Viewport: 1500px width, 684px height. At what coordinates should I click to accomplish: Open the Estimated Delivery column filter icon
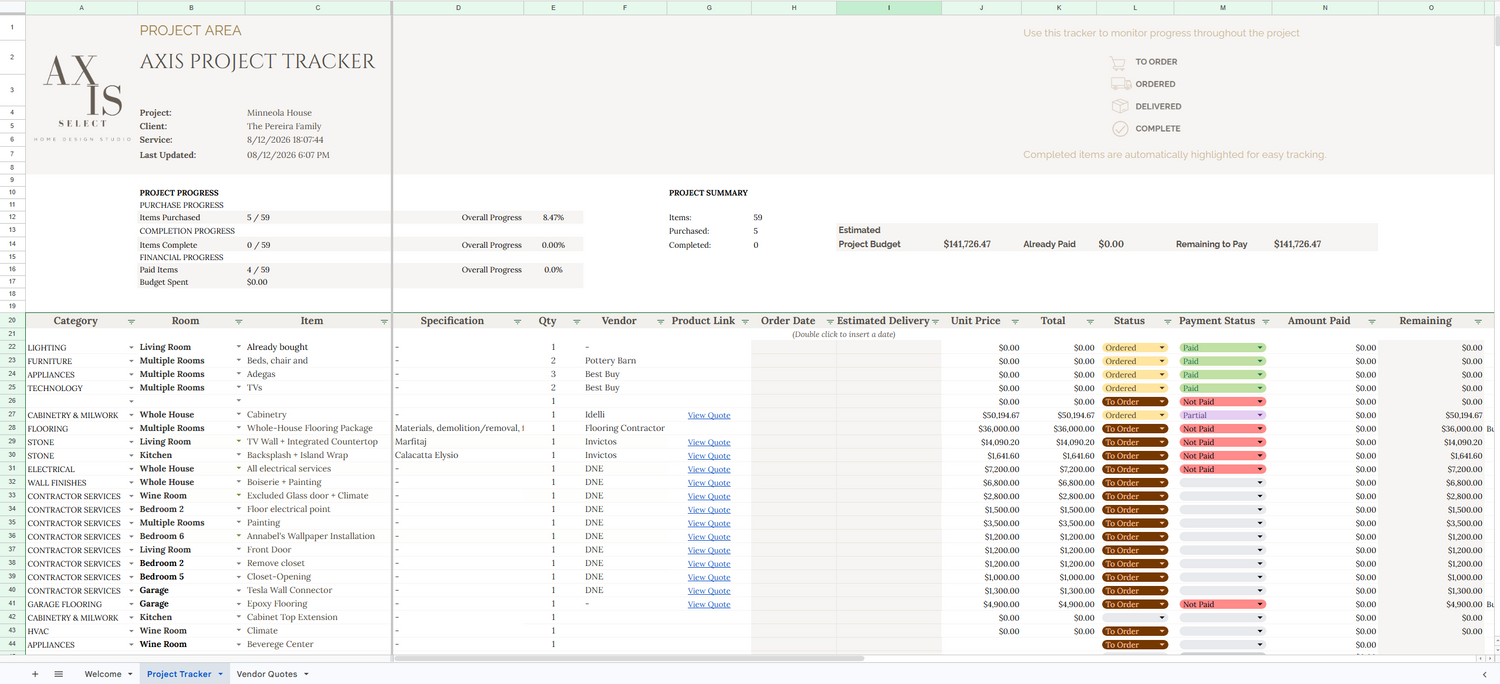tap(935, 322)
